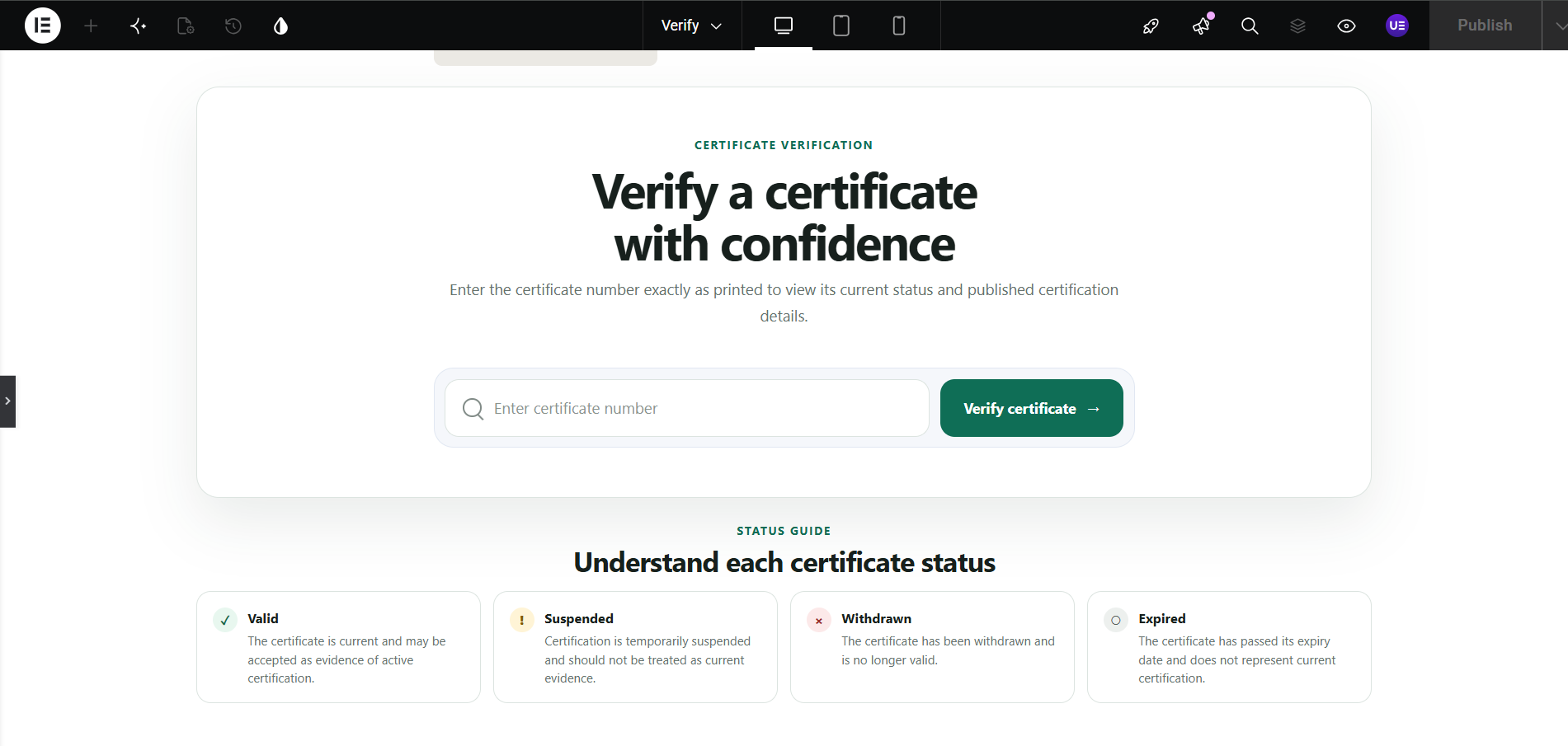Select the Valid card title
This screenshot has width=1568, height=746.
[263, 618]
